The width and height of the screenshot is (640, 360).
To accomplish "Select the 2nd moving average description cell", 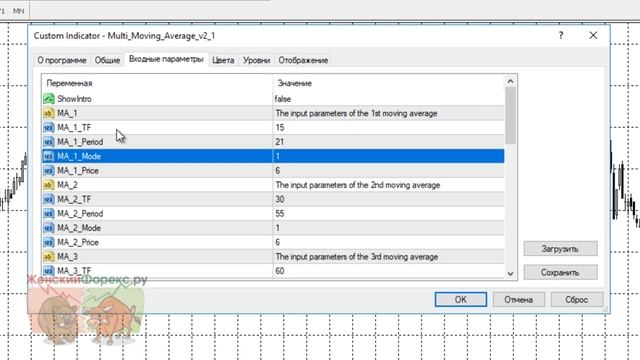I will click(389, 184).
